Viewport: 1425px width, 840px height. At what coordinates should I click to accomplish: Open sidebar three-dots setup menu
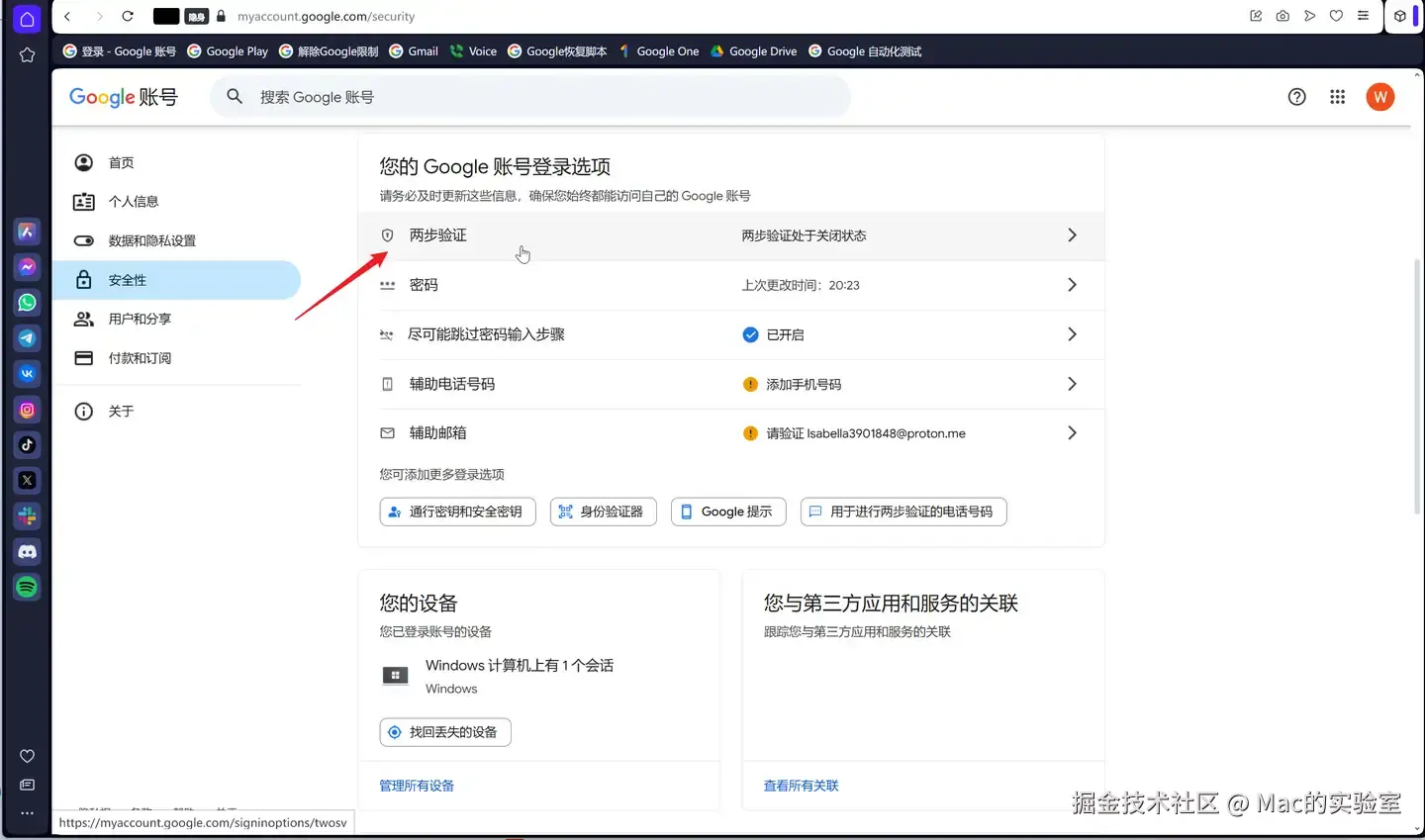[x=27, y=813]
